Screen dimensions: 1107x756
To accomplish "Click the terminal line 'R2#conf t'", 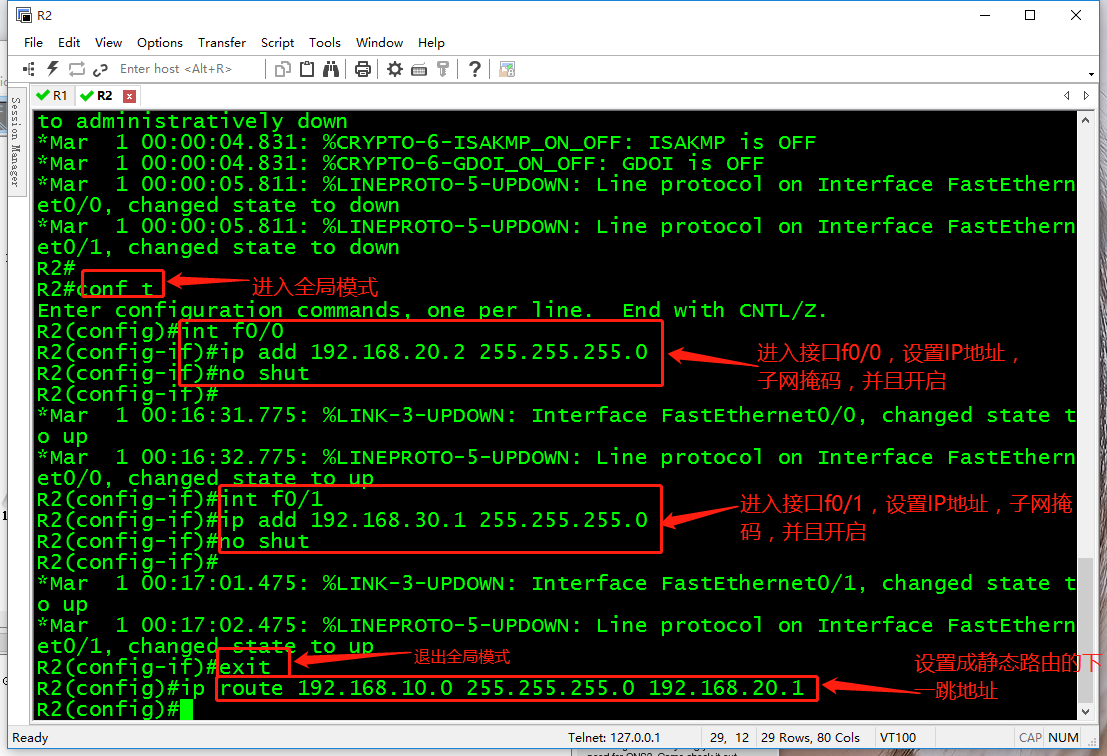I will click(x=95, y=289).
